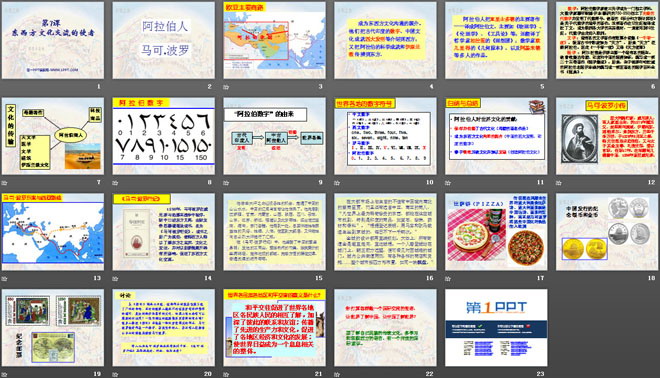Choose slide 12 with Marco Polo portrait

607,136
